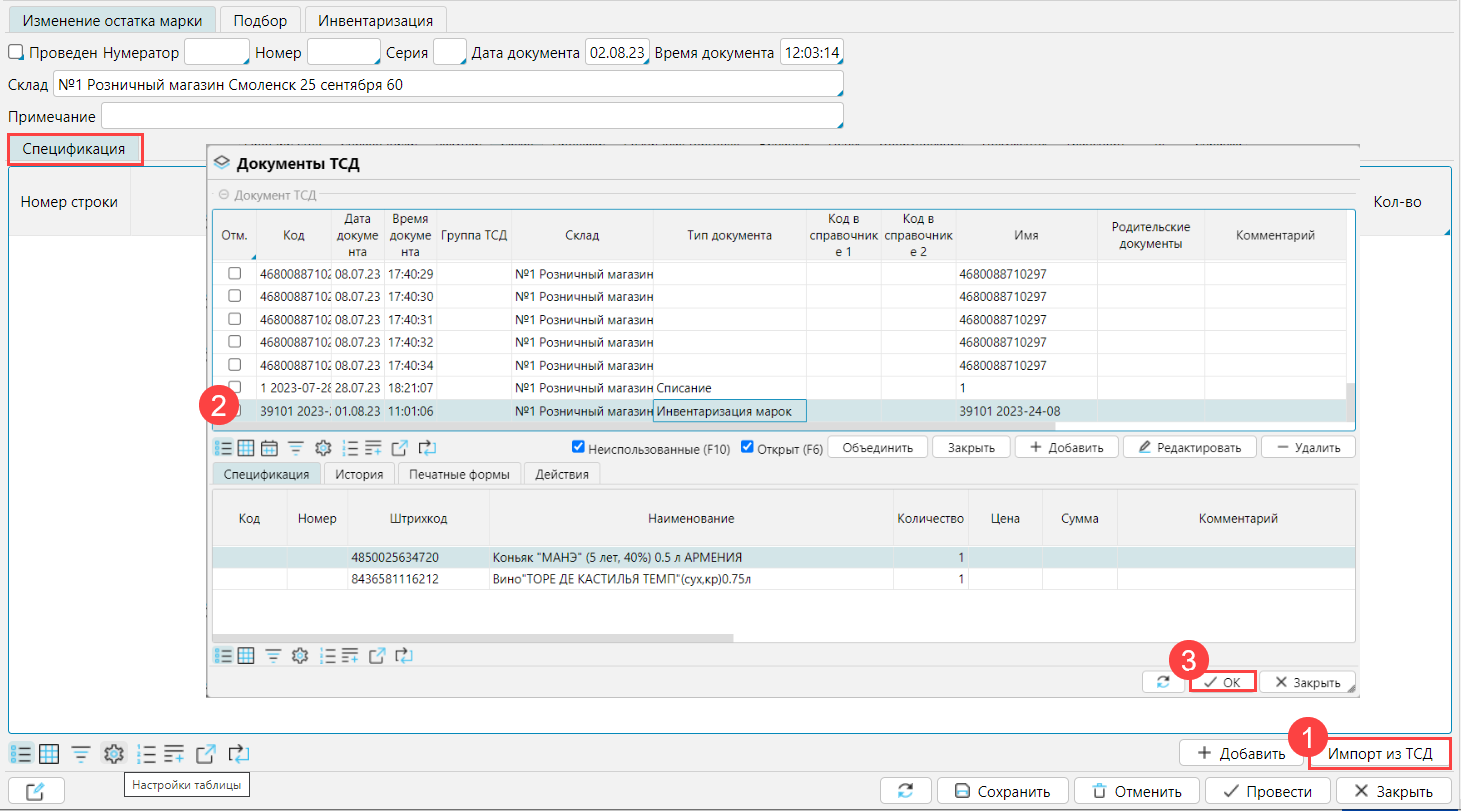Click export icon in bottom main toolbar
Viewport: 1461px width, 811px height.
tap(206, 754)
